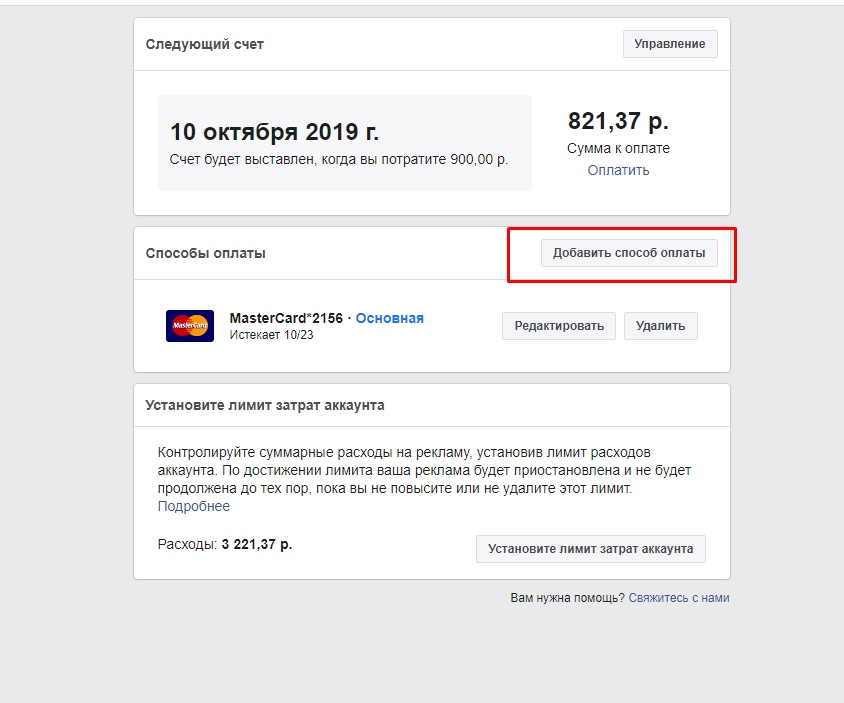Click the Следующий счет section header
The width and height of the screenshot is (844, 703).
[205, 44]
